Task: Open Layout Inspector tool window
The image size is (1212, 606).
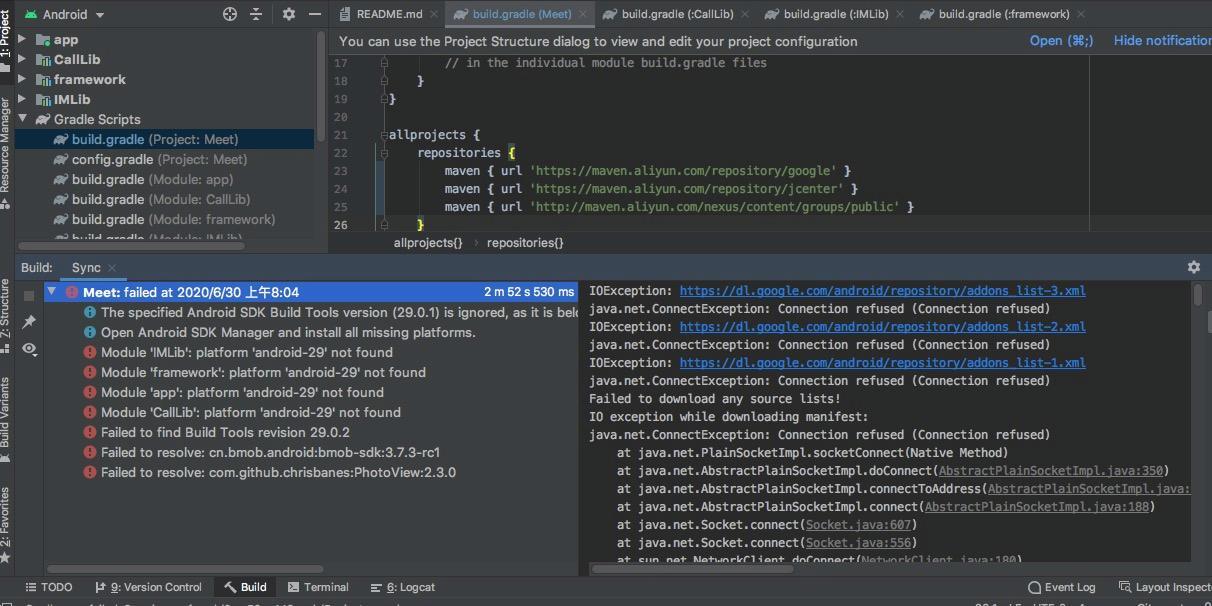Action: coord(1164,587)
